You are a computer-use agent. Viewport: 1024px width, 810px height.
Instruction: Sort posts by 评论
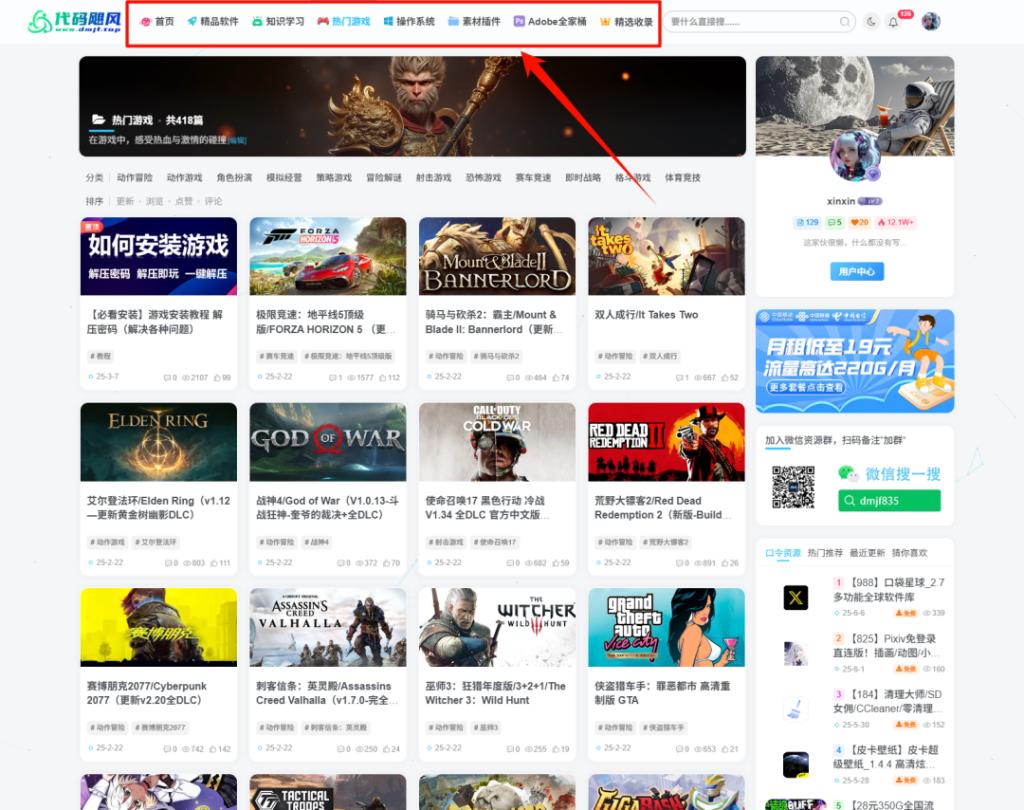point(213,201)
